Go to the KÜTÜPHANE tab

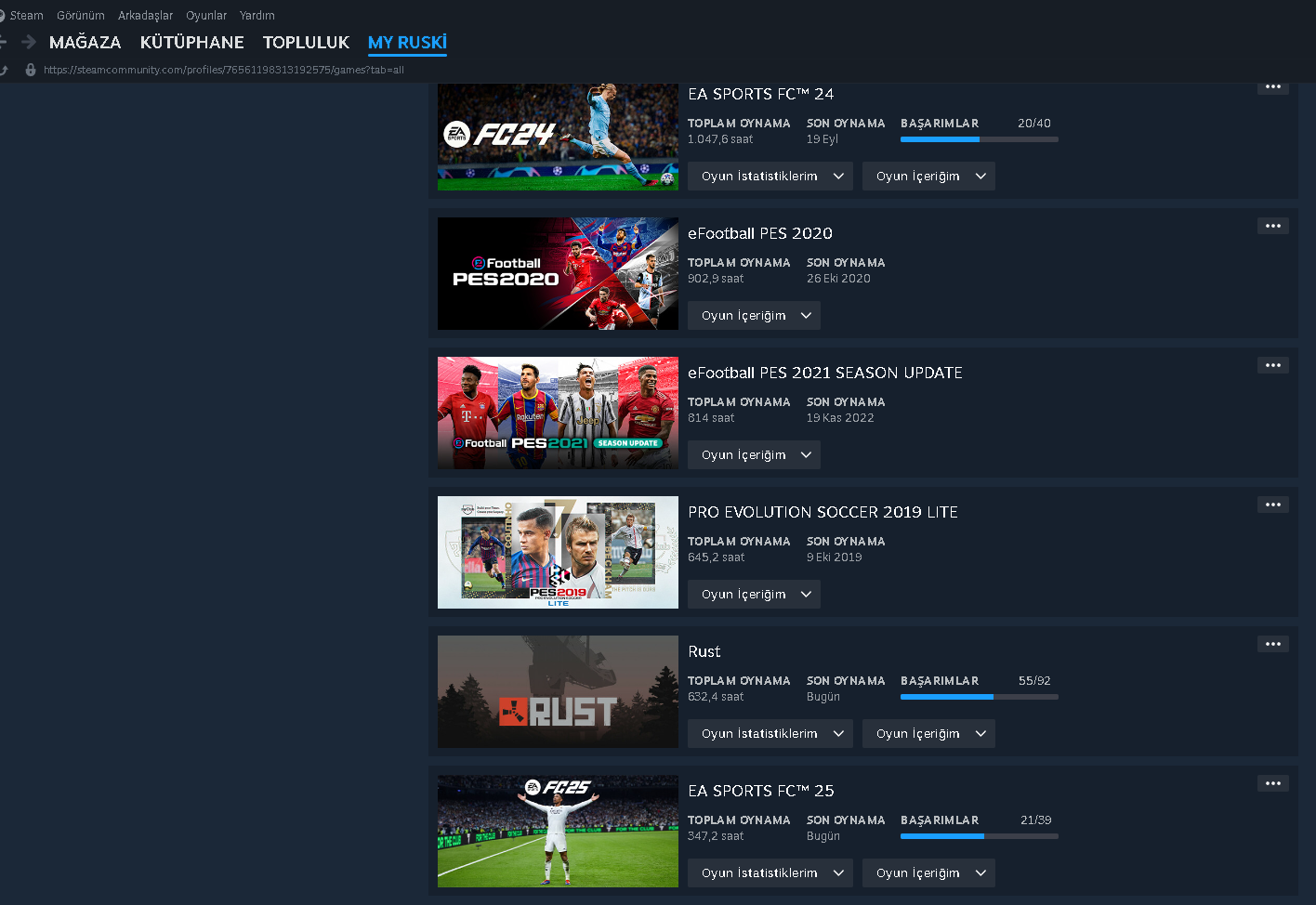(192, 43)
